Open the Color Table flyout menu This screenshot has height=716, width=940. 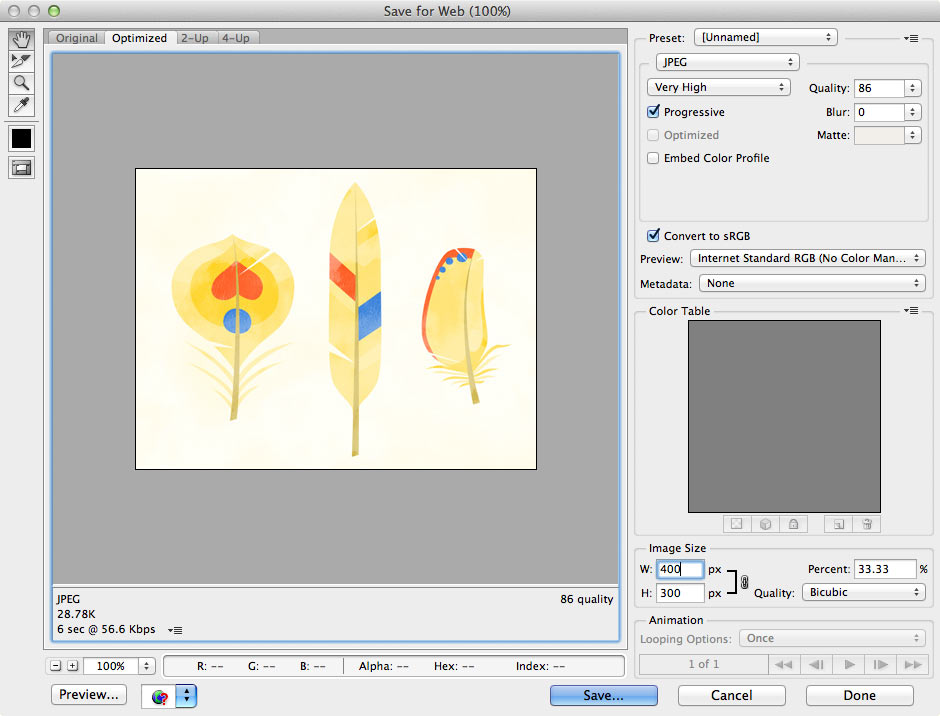911,311
